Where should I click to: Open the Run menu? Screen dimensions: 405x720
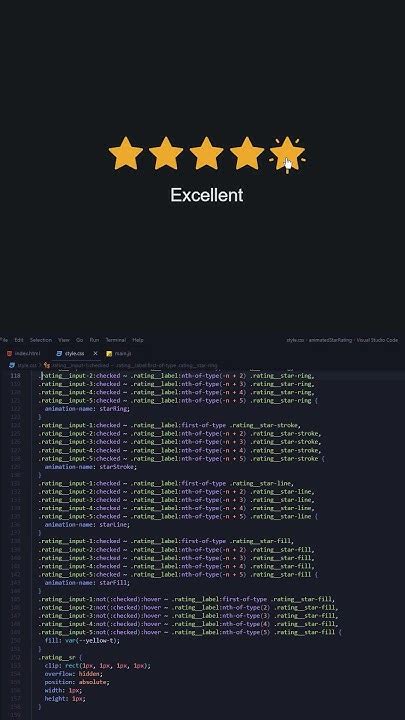tap(94, 340)
